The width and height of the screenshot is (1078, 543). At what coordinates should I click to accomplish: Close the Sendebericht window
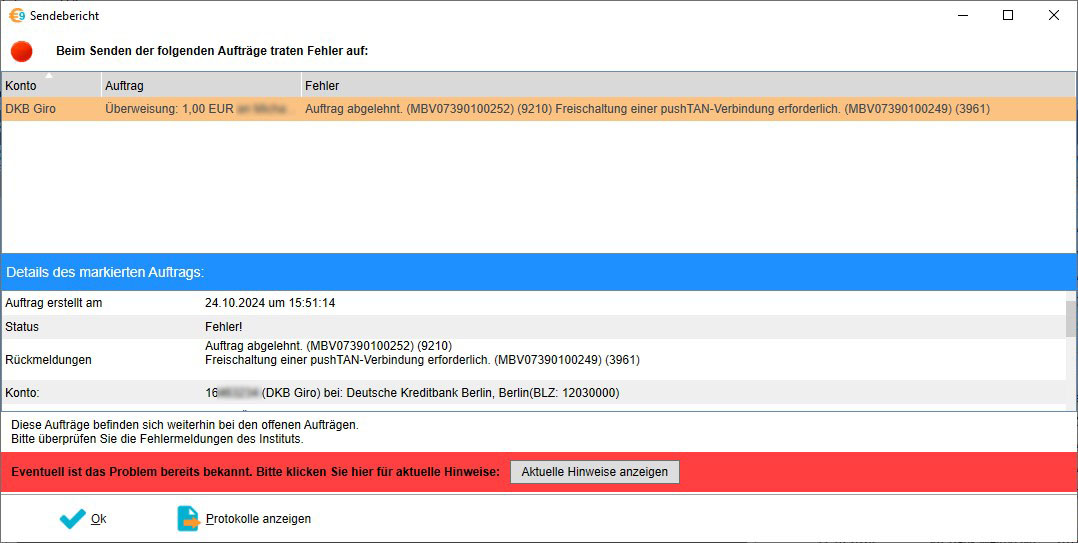click(1053, 15)
